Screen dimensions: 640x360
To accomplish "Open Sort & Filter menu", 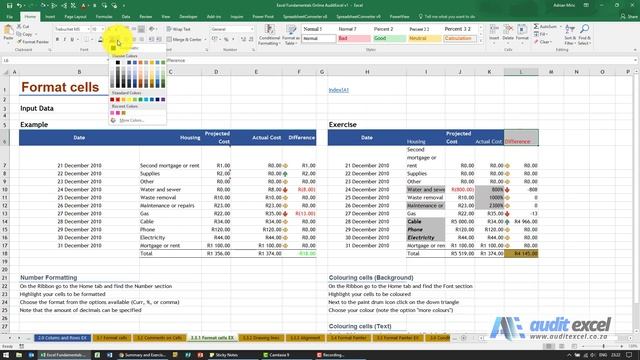I will (x=569, y=34).
